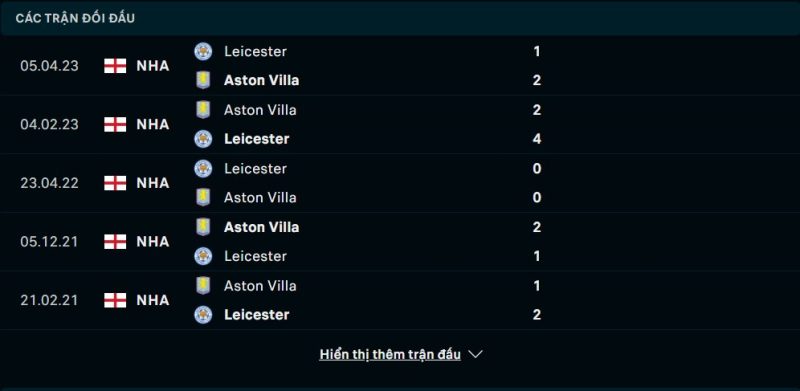Select NHA league label for 05.12.21 match

click(153, 241)
